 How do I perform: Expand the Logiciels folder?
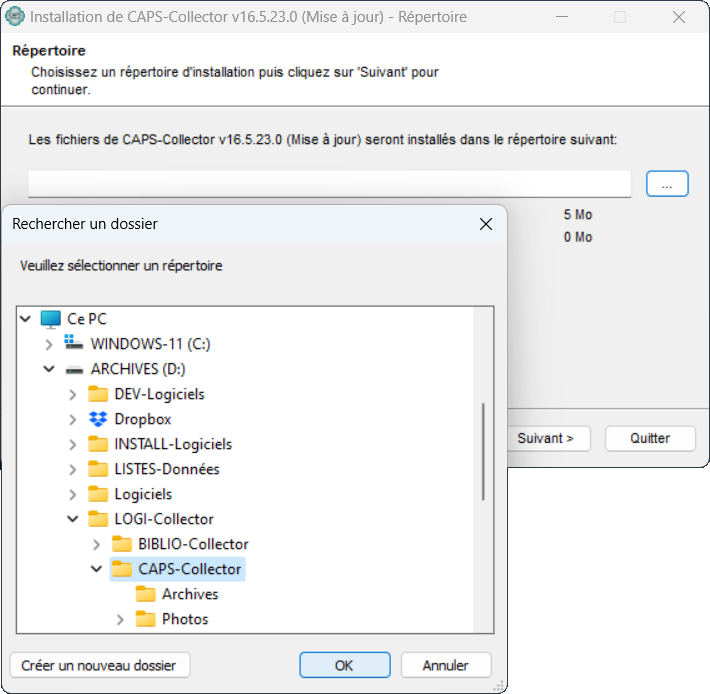(x=72, y=494)
